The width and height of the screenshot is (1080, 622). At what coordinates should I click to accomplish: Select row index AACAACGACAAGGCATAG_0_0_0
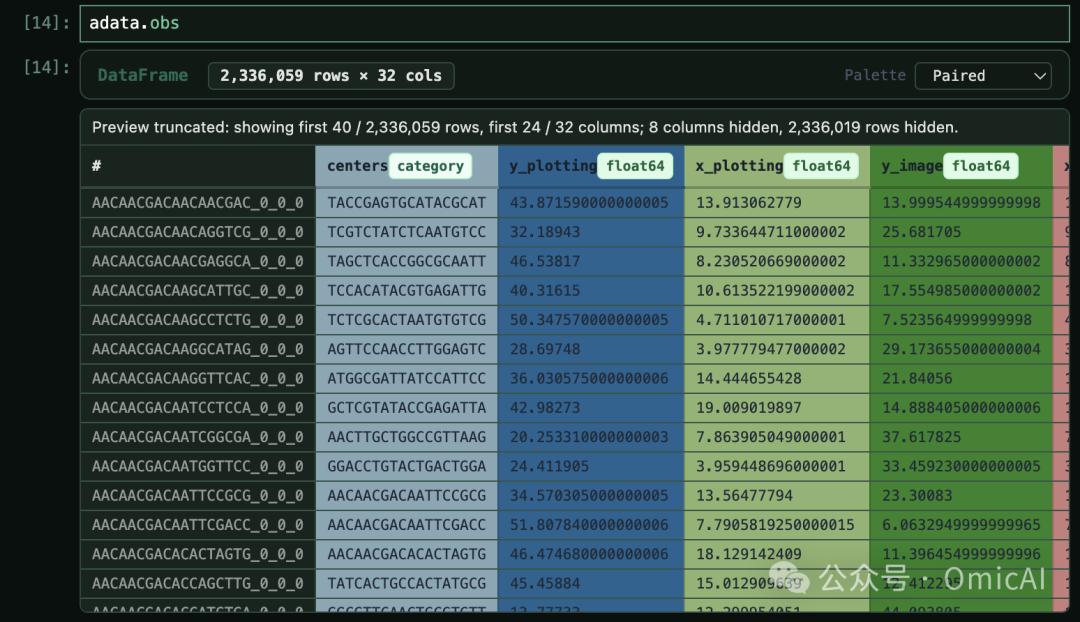198,349
